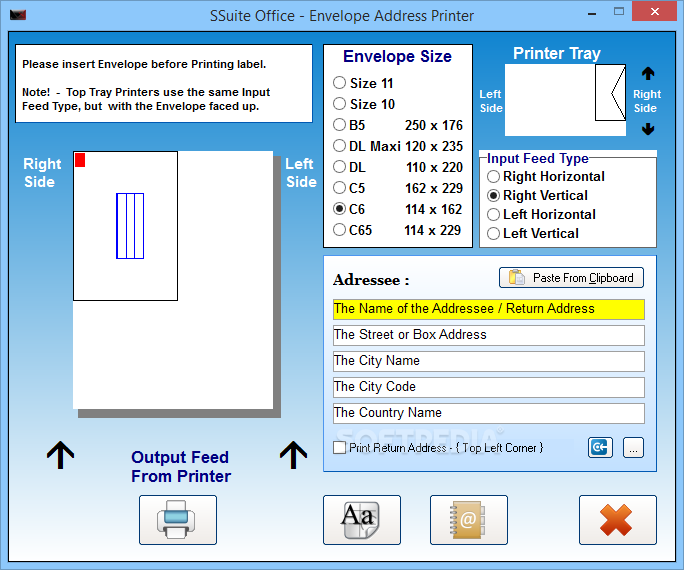Click the ellipsis button in Adressee panel
684x570 pixels.
pyautogui.click(x=633, y=447)
